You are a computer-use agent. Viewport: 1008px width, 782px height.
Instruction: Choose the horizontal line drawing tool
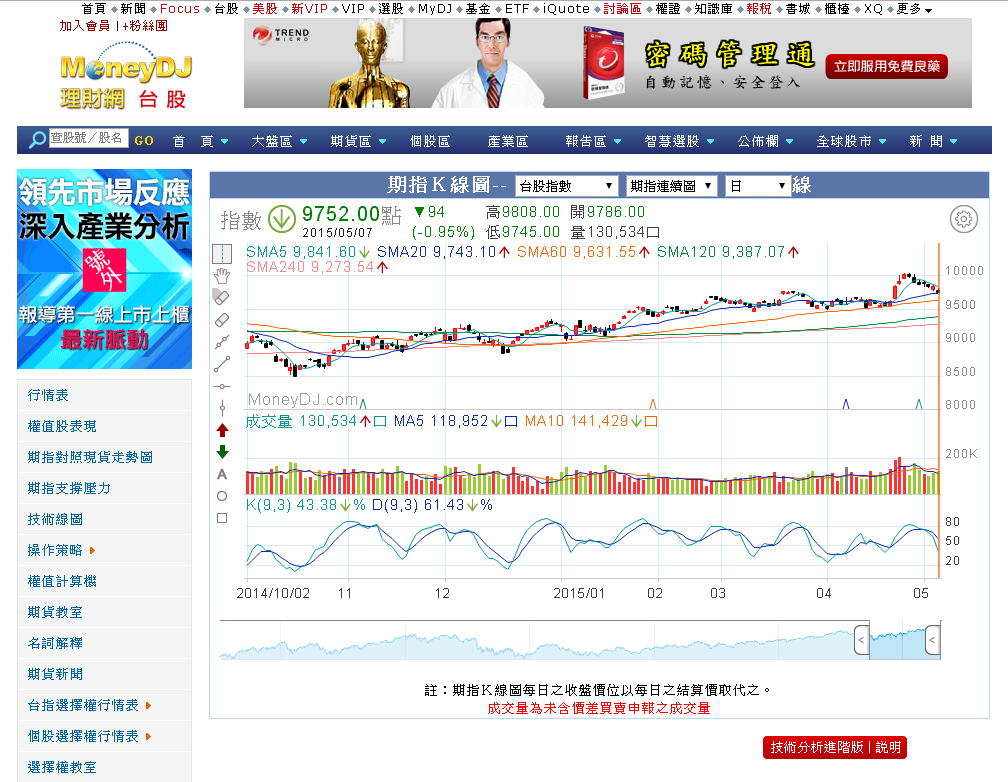(222, 386)
